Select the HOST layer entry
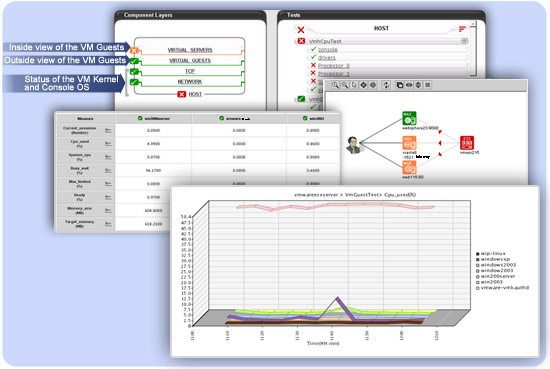This screenshot has height=369, width=550. point(195,94)
